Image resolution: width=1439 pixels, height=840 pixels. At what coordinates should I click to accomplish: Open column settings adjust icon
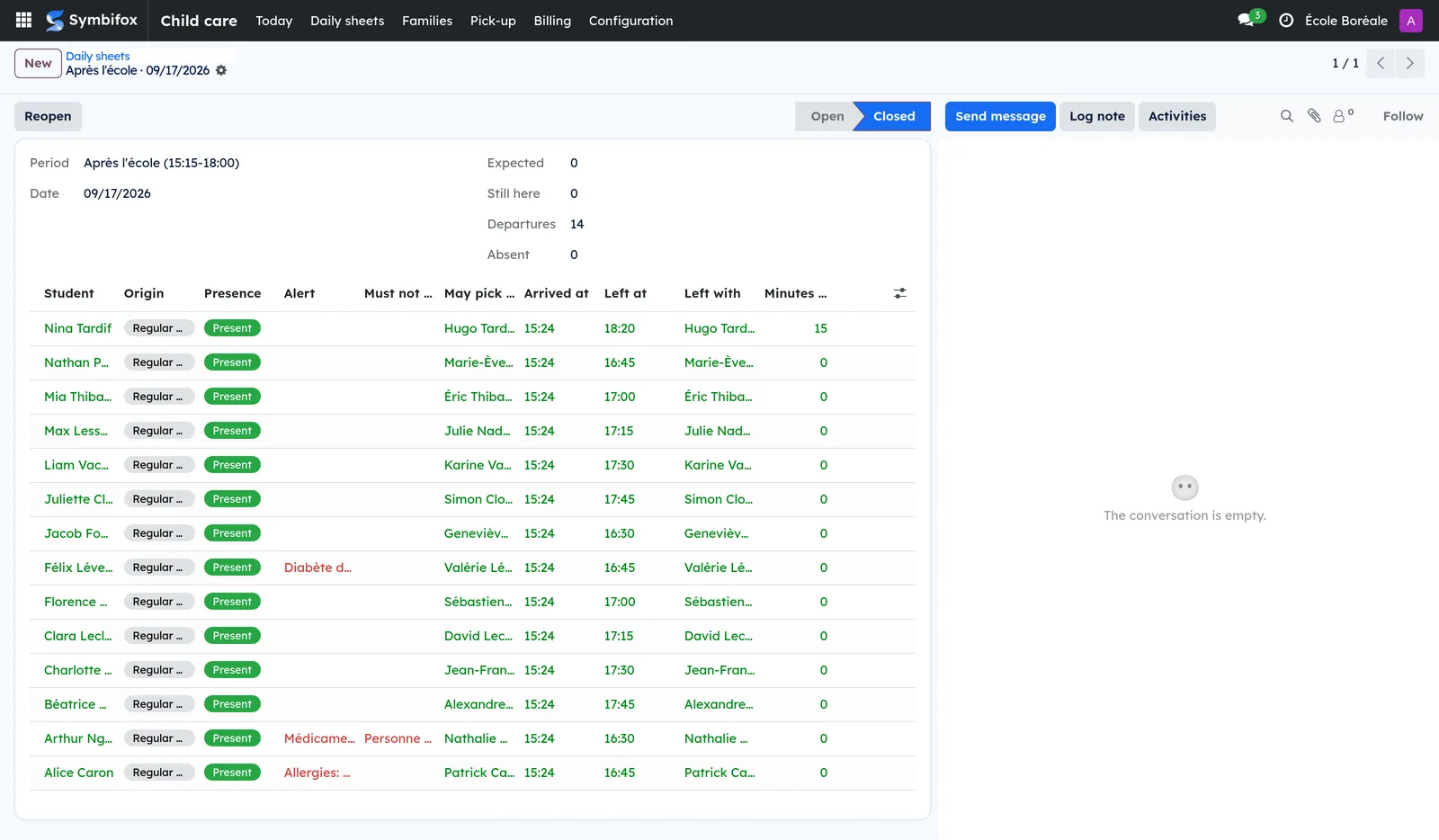point(899,293)
